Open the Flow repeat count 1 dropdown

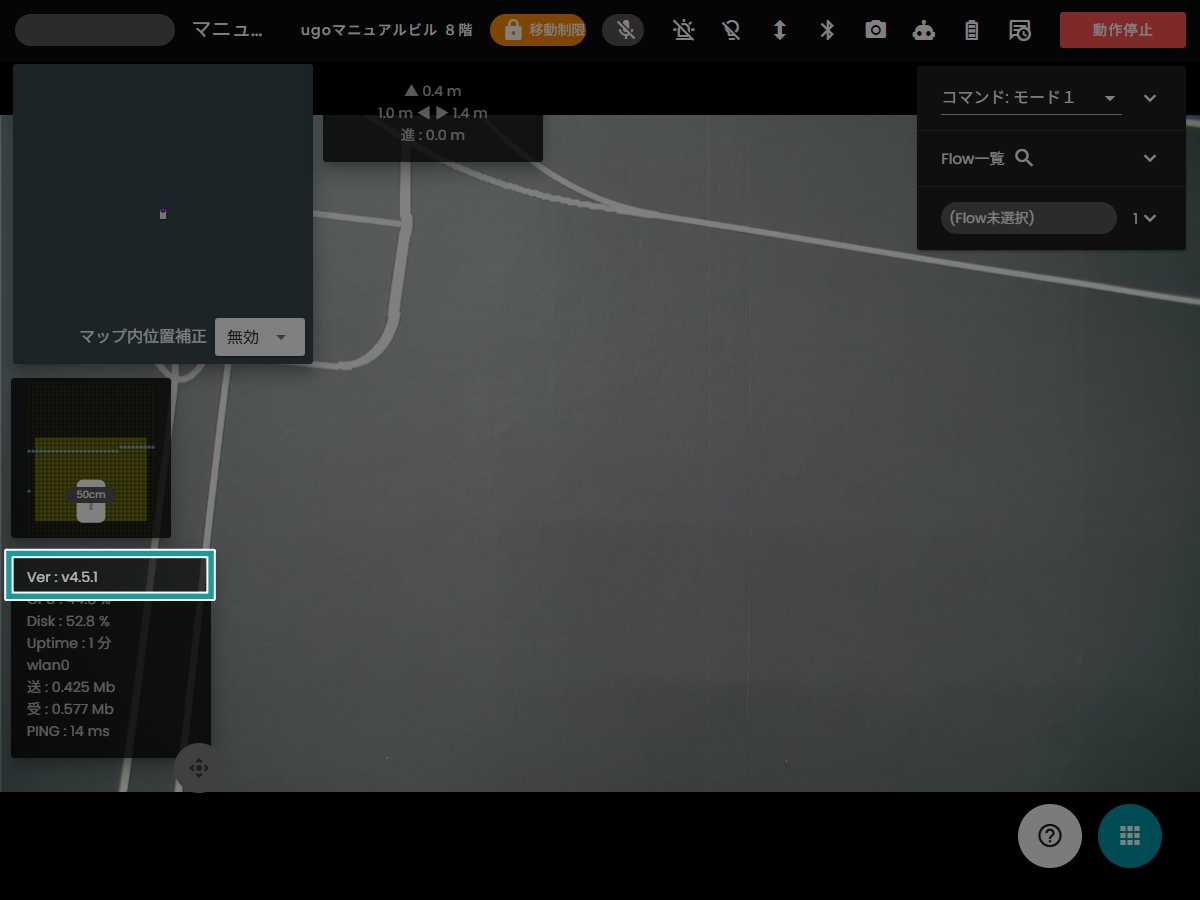[1144, 218]
